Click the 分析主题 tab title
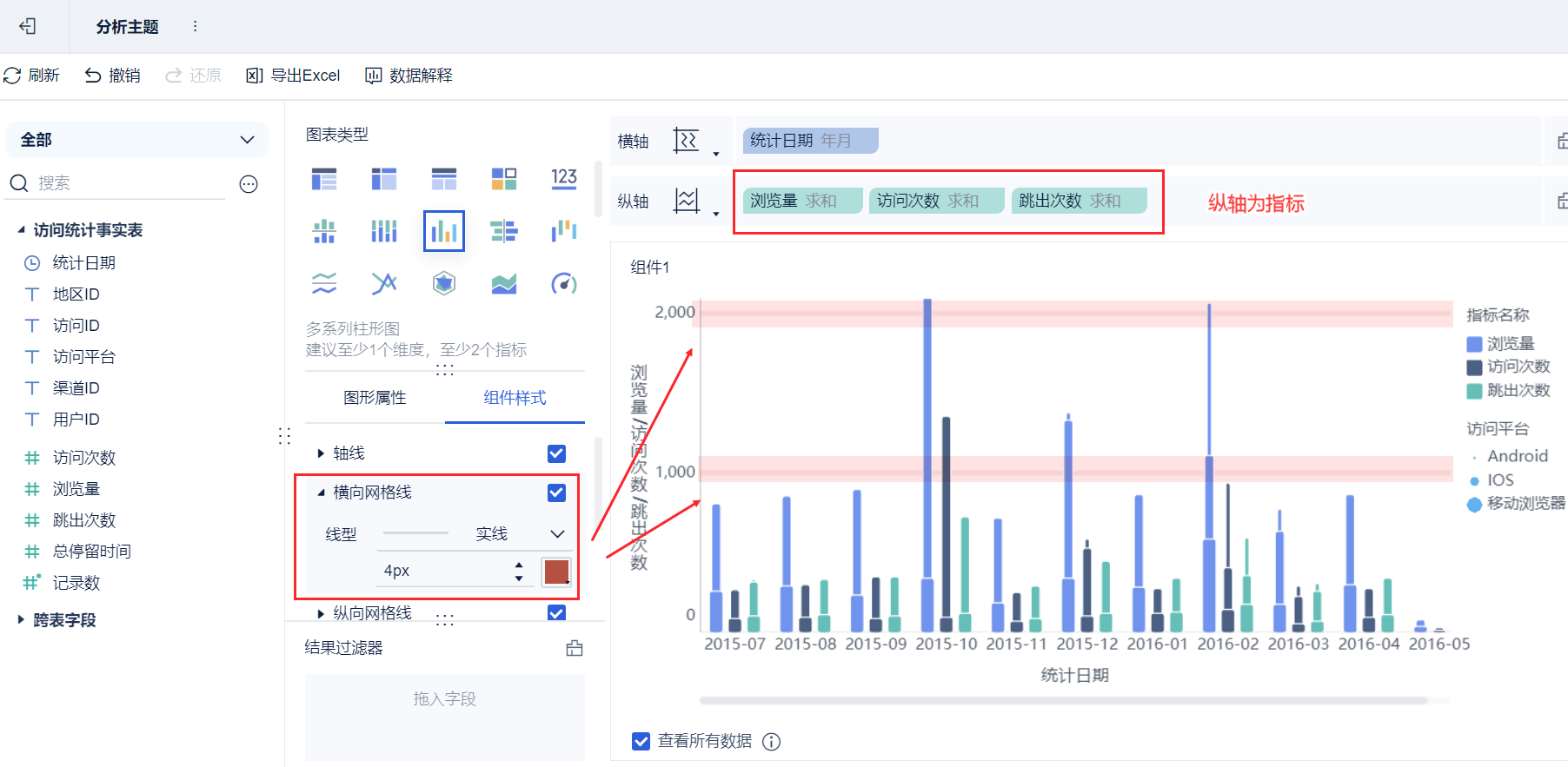This screenshot has height=767, width=1568. (x=127, y=27)
